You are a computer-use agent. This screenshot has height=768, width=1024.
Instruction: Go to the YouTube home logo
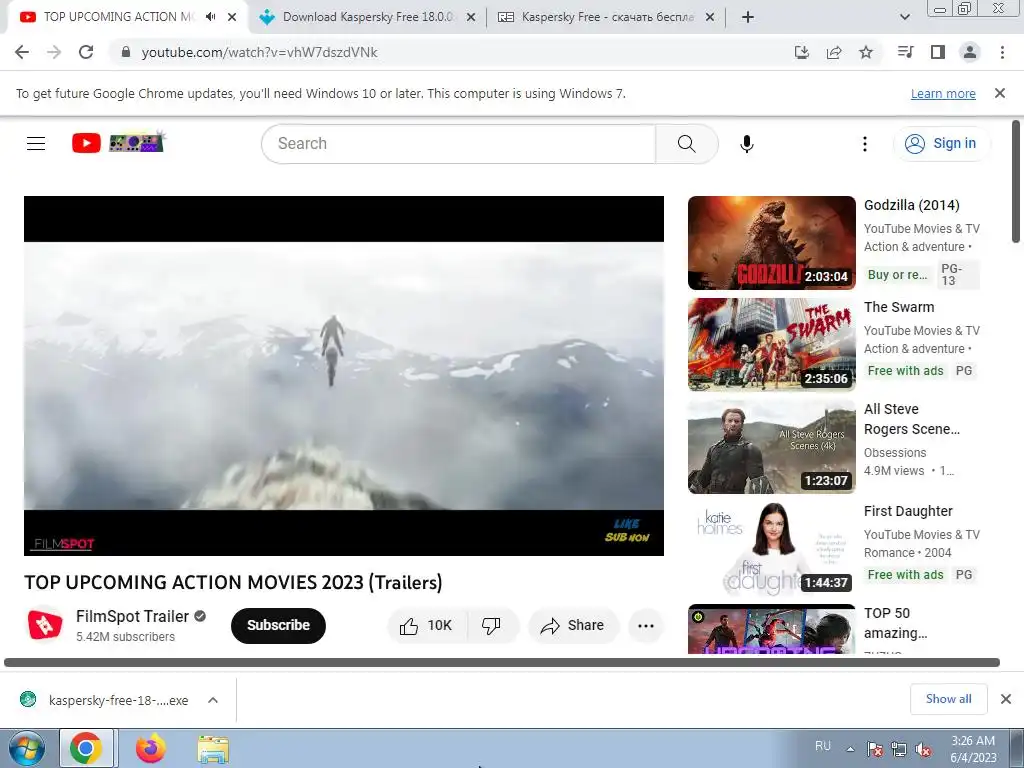[x=118, y=142]
